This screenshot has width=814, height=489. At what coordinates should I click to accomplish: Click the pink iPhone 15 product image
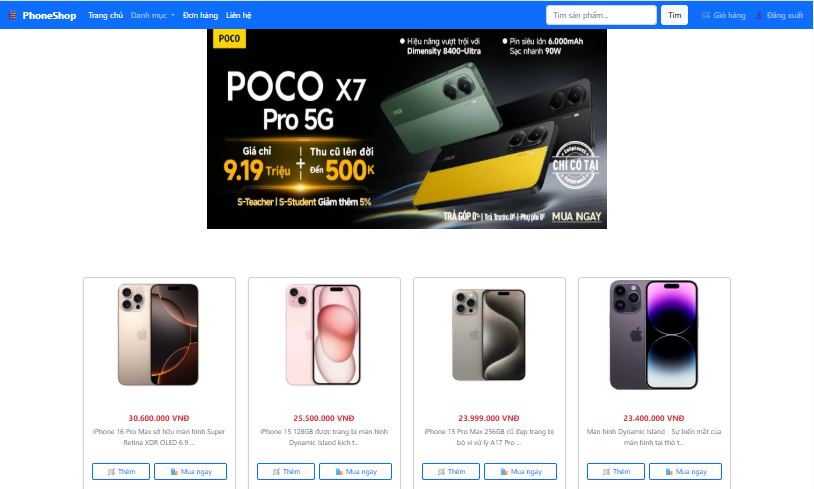point(324,335)
